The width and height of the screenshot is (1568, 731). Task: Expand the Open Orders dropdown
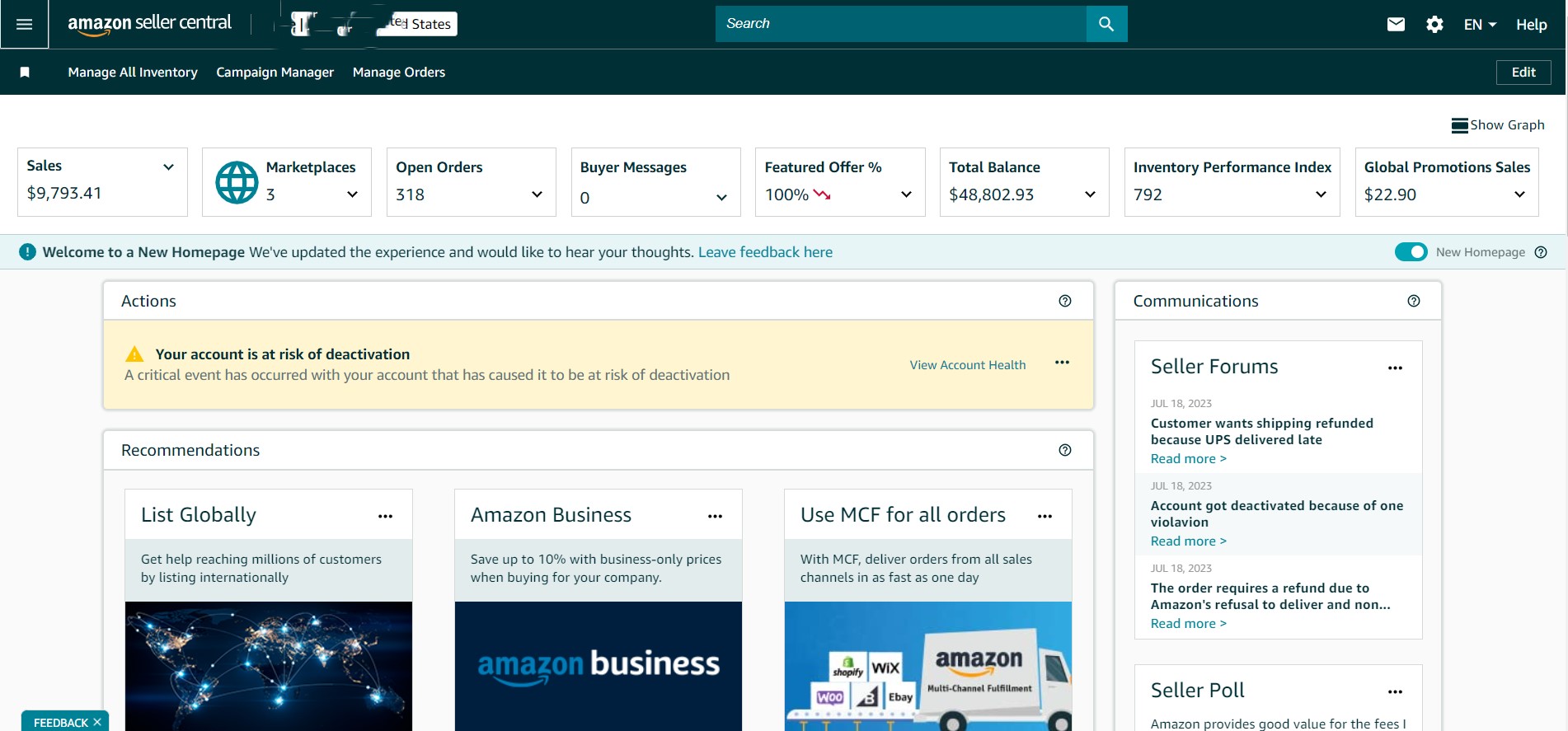click(x=537, y=194)
